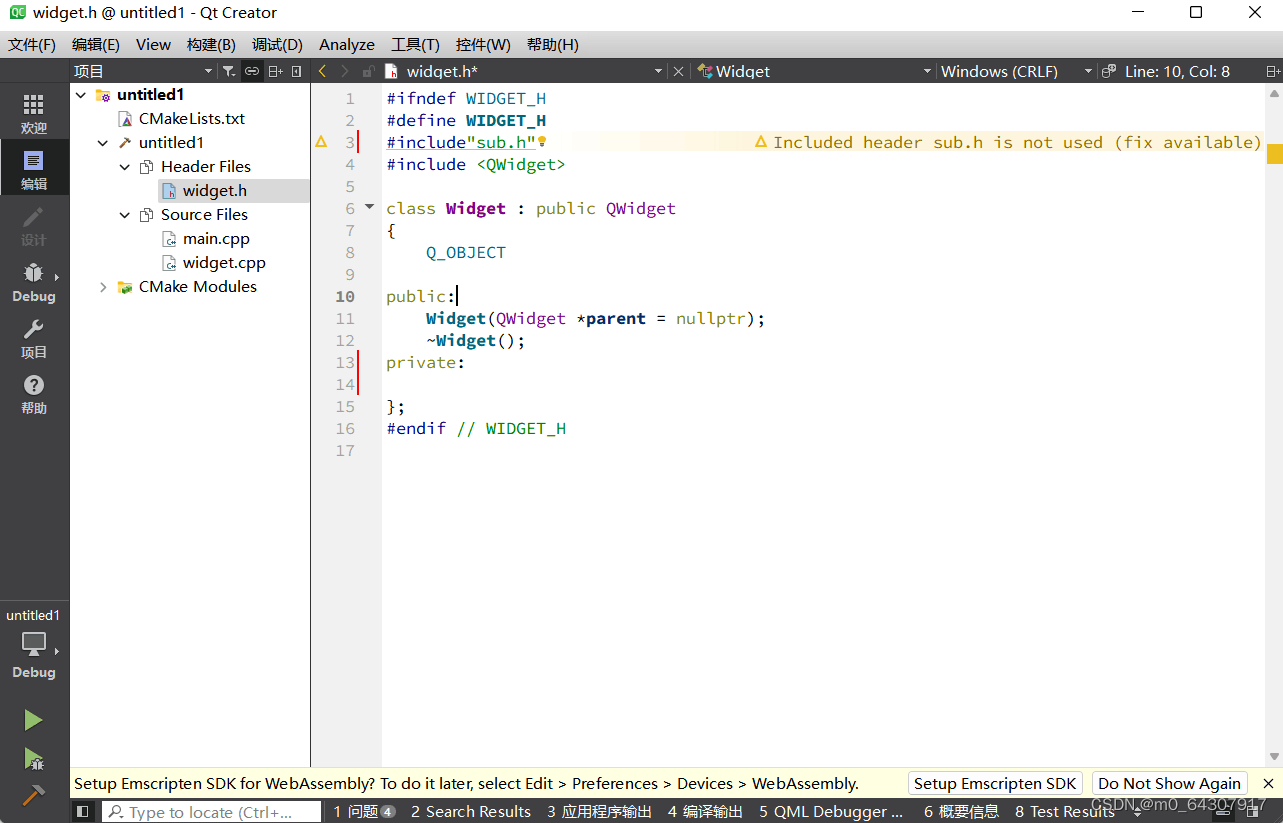Open the 构建(B) menu
The height and width of the screenshot is (823, 1283).
coord(211,45)
